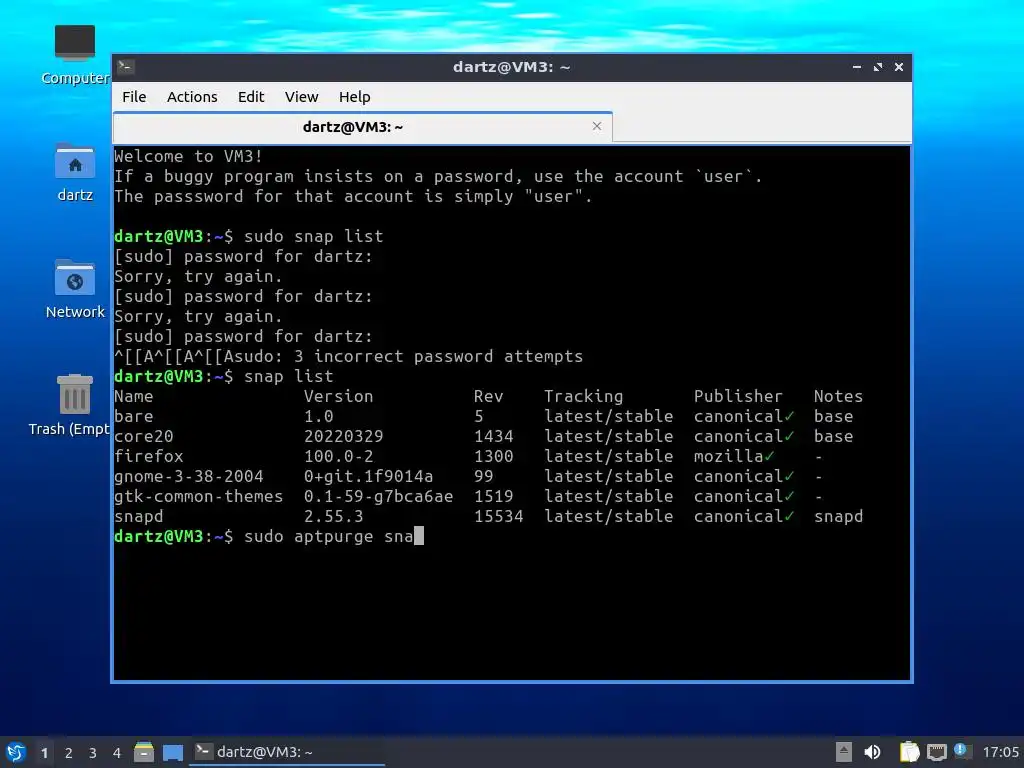The height and width of the screenshot is (768, 1024).
Task: Click the version '0+git.1f9014a'
Action: click(368, 476)
